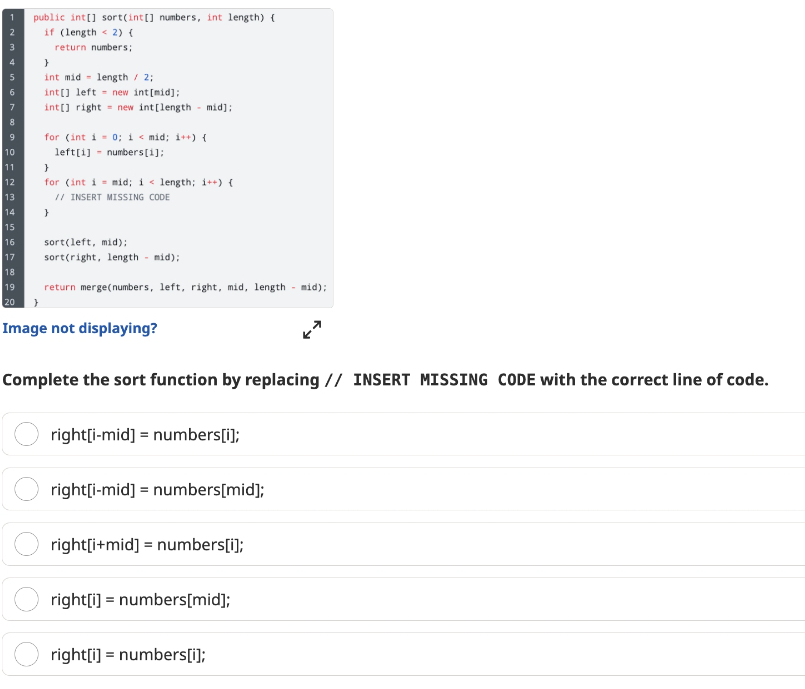The width and height of the screenshot is (805, 689).
Task: Click line number 20 in the code gutter
Action: point(10,302)
